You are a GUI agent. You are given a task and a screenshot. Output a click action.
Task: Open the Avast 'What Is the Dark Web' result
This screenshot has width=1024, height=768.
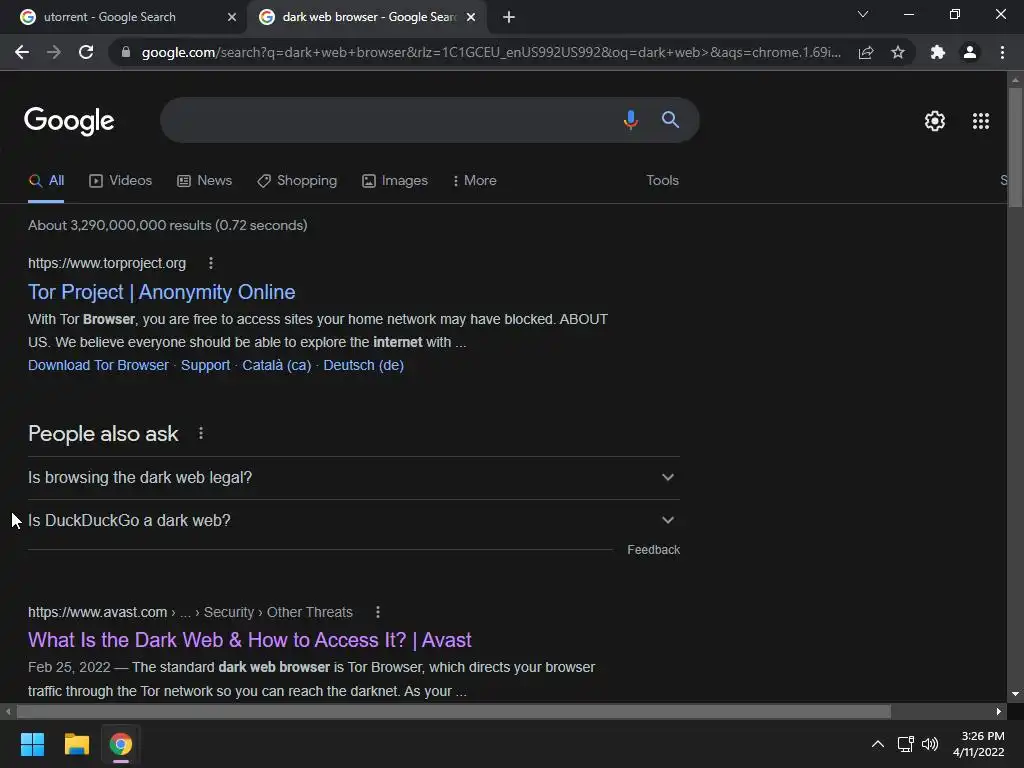click(x=249, y=640)
